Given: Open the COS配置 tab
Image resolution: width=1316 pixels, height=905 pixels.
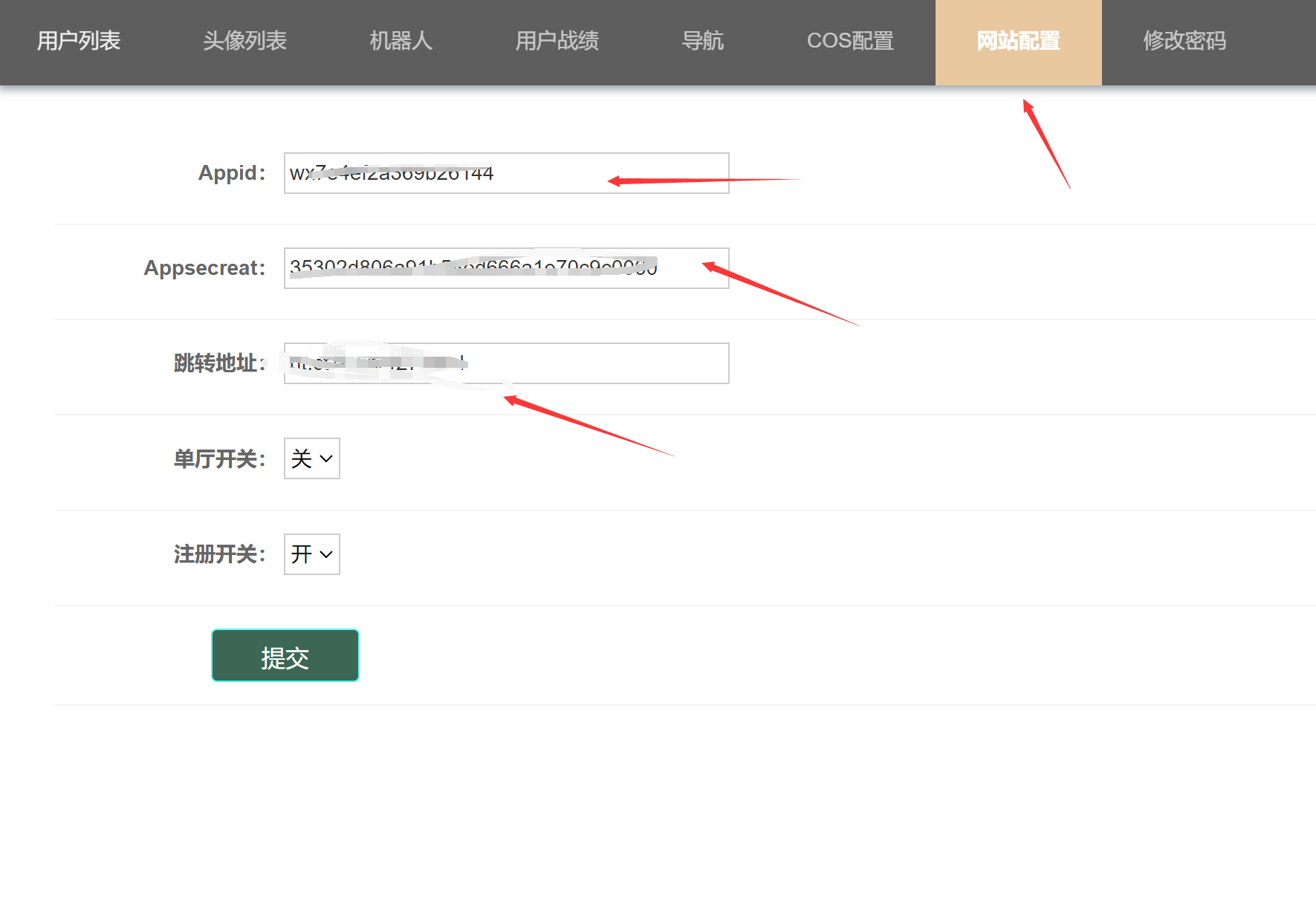Looking at the screenshot, I should pyautogui.click(x=850, y=41).
